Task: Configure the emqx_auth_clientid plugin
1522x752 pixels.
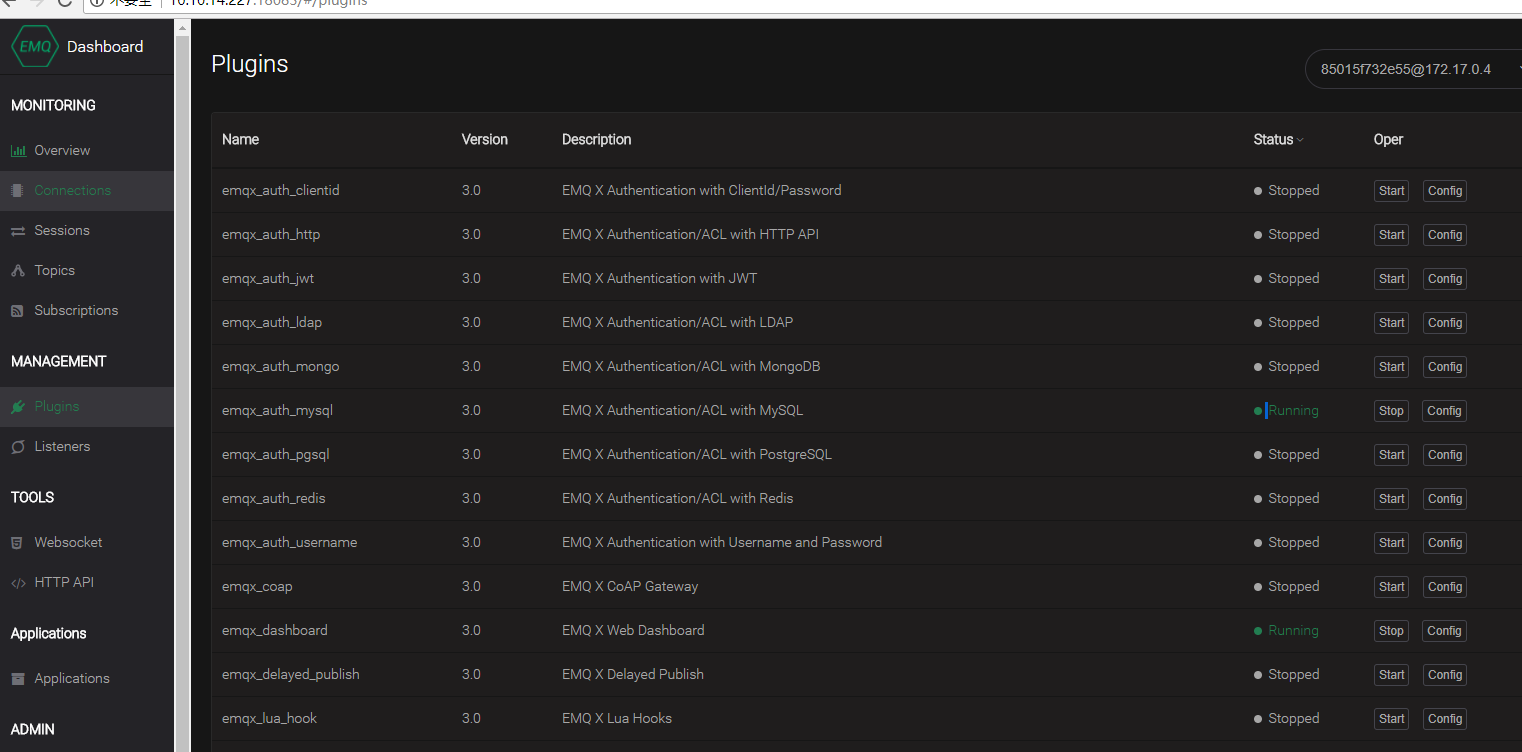Action: pos(1445,191)
